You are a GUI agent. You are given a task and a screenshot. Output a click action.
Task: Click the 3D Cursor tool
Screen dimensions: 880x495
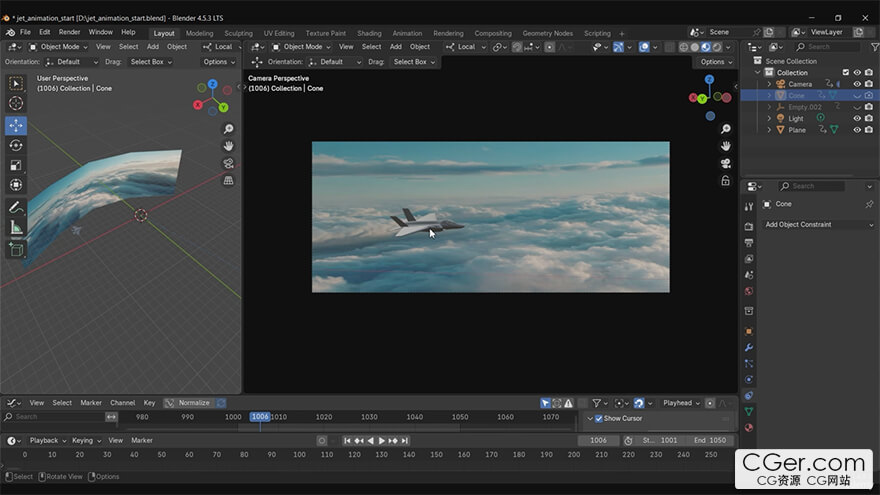(16, 103)
